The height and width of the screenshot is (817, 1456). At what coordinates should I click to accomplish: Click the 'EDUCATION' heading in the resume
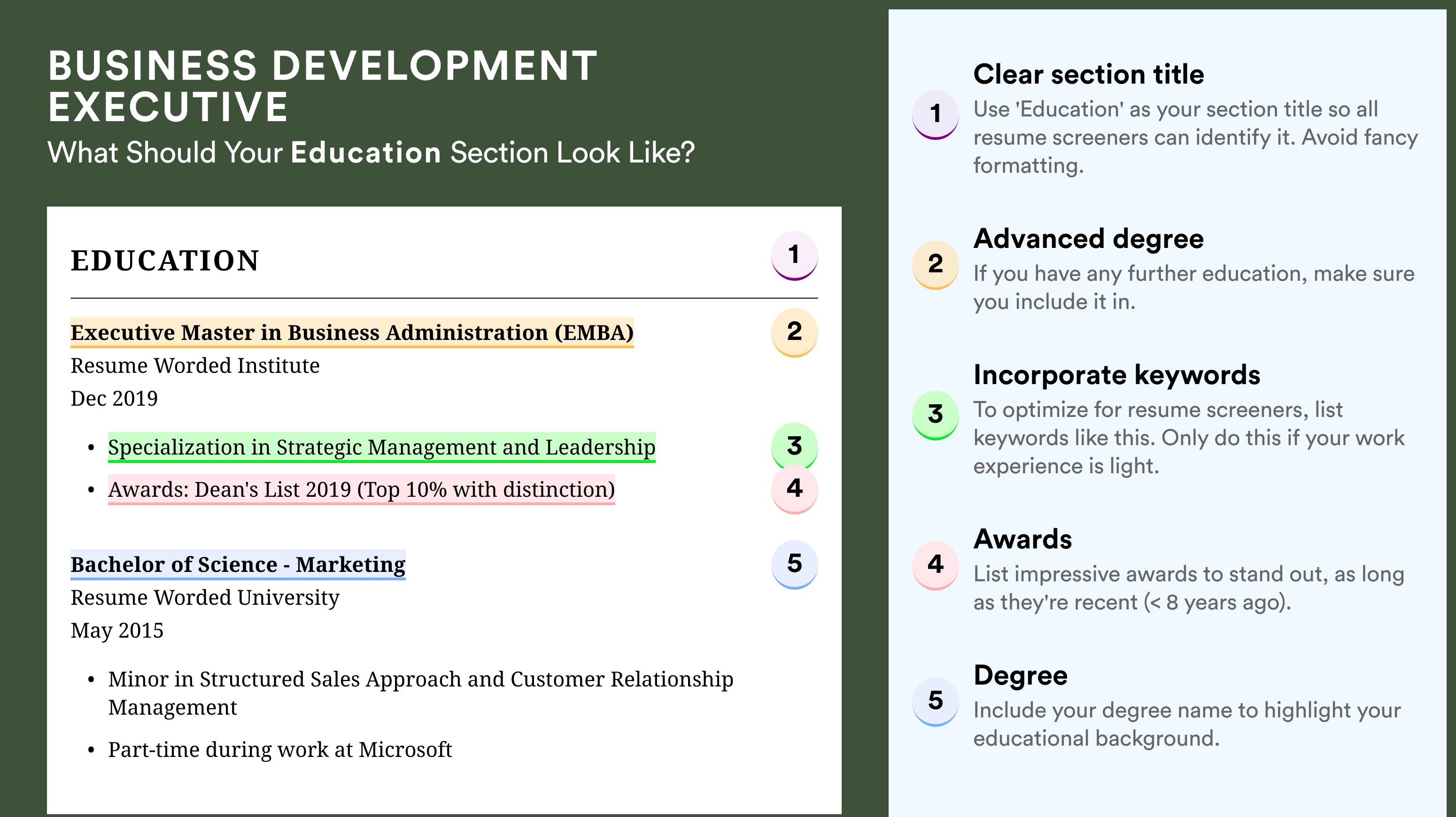165,261
